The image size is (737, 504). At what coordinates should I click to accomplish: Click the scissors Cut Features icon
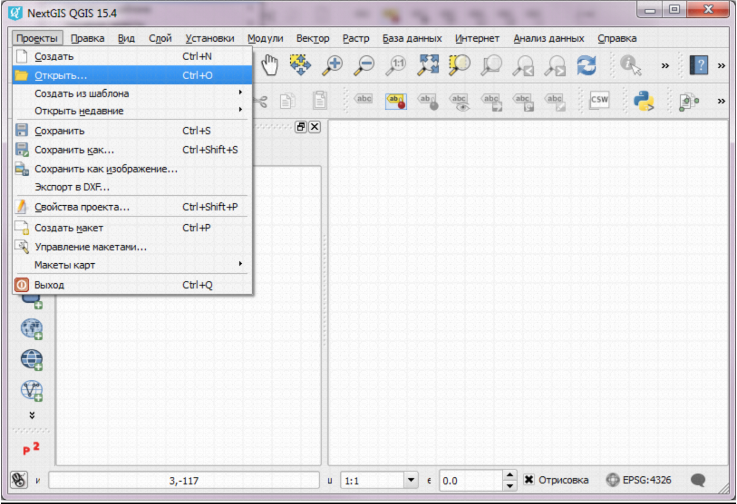pos(260,101)
